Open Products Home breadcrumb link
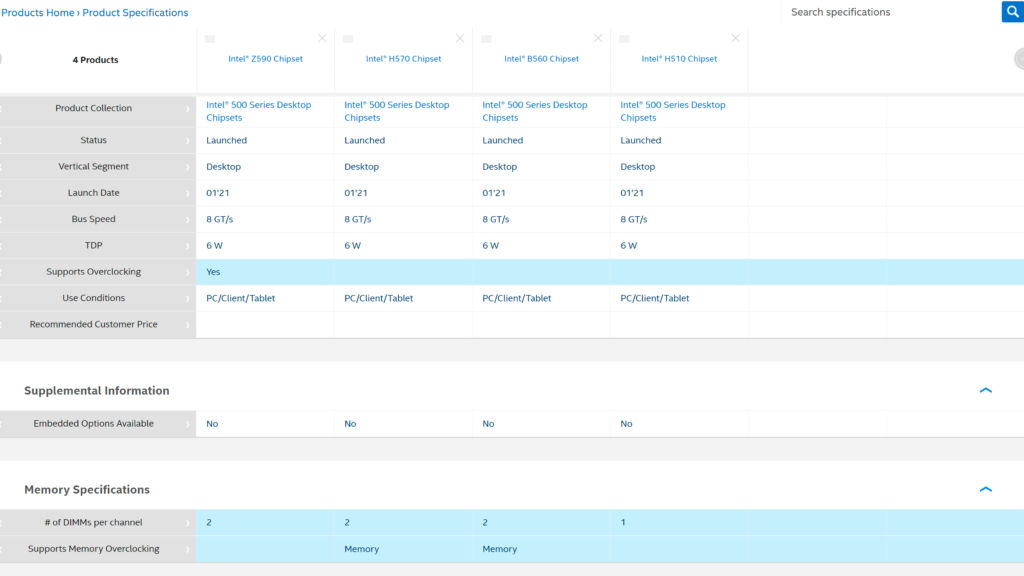Screen dimensions: 1024x576 point(38,13)
